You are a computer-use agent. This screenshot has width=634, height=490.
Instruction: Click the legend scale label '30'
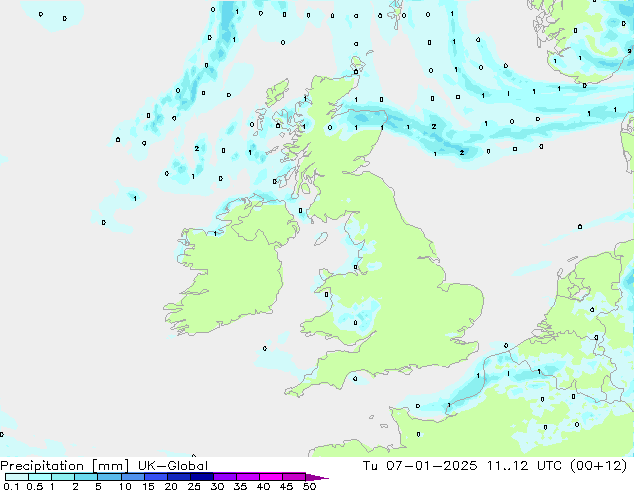pos(217,486)
